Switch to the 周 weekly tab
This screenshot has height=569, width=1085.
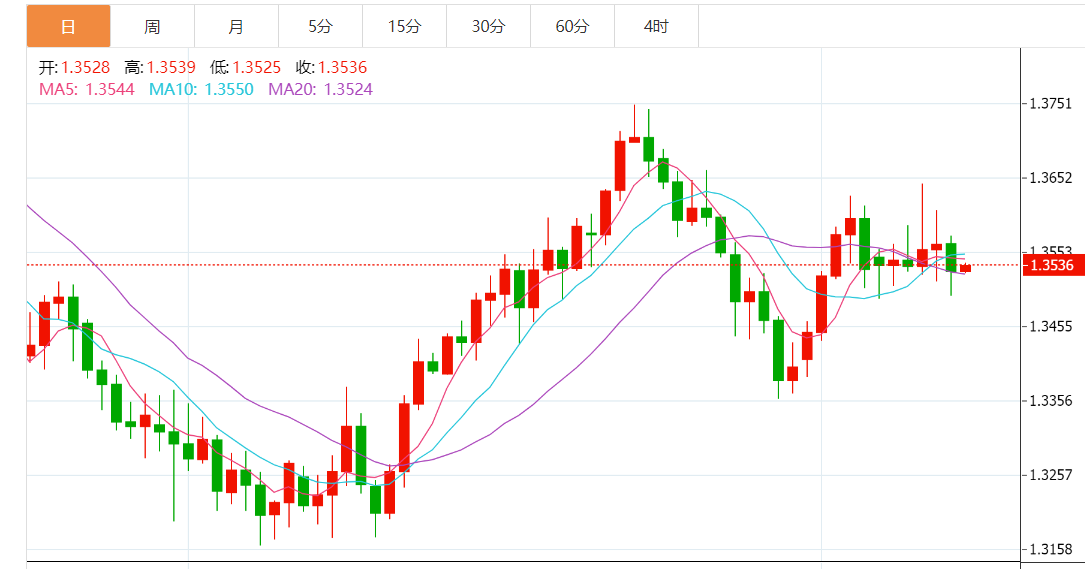[x=152, y=27]
